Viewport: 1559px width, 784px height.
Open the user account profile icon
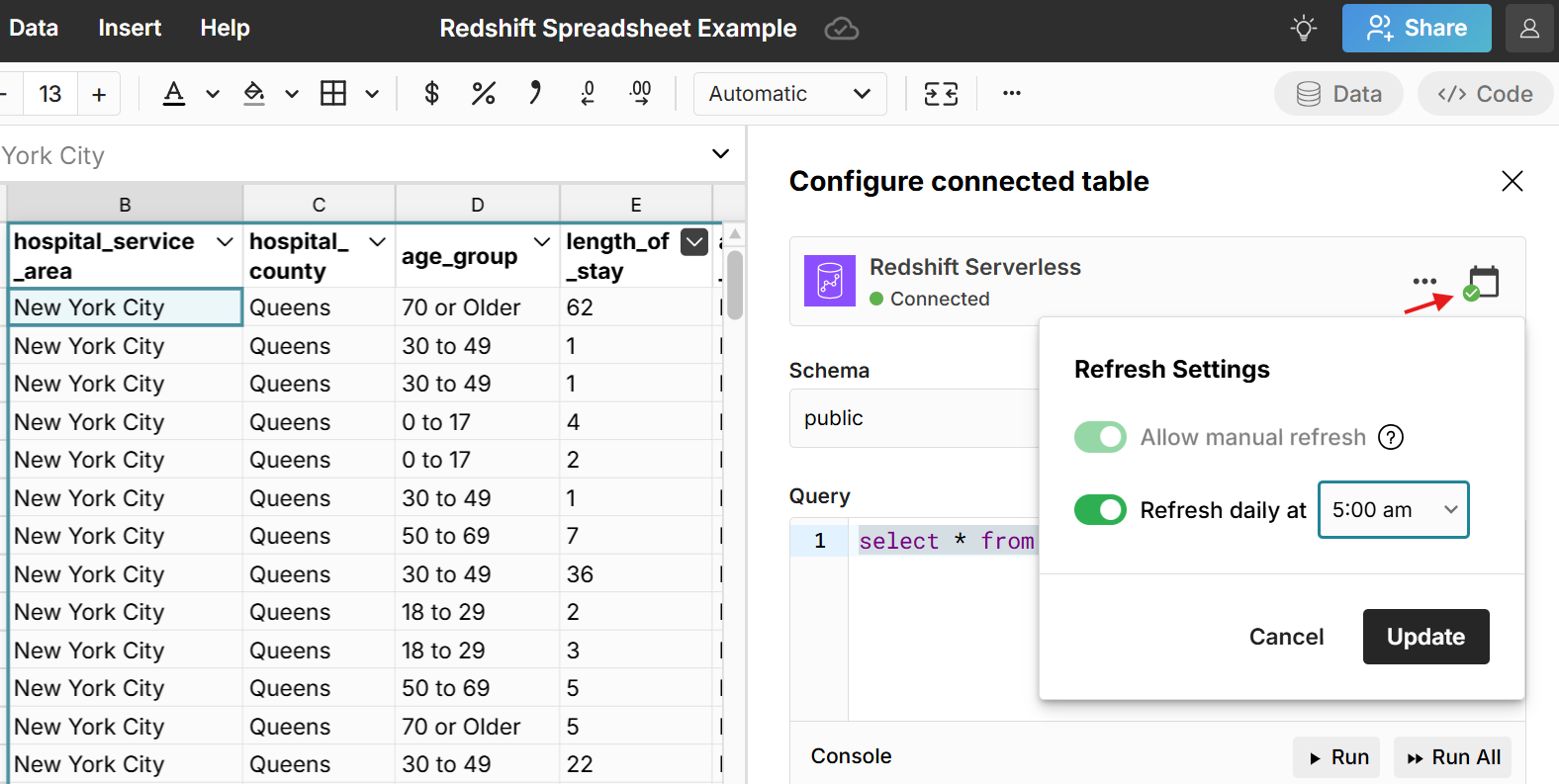[x=1529, y=28]
